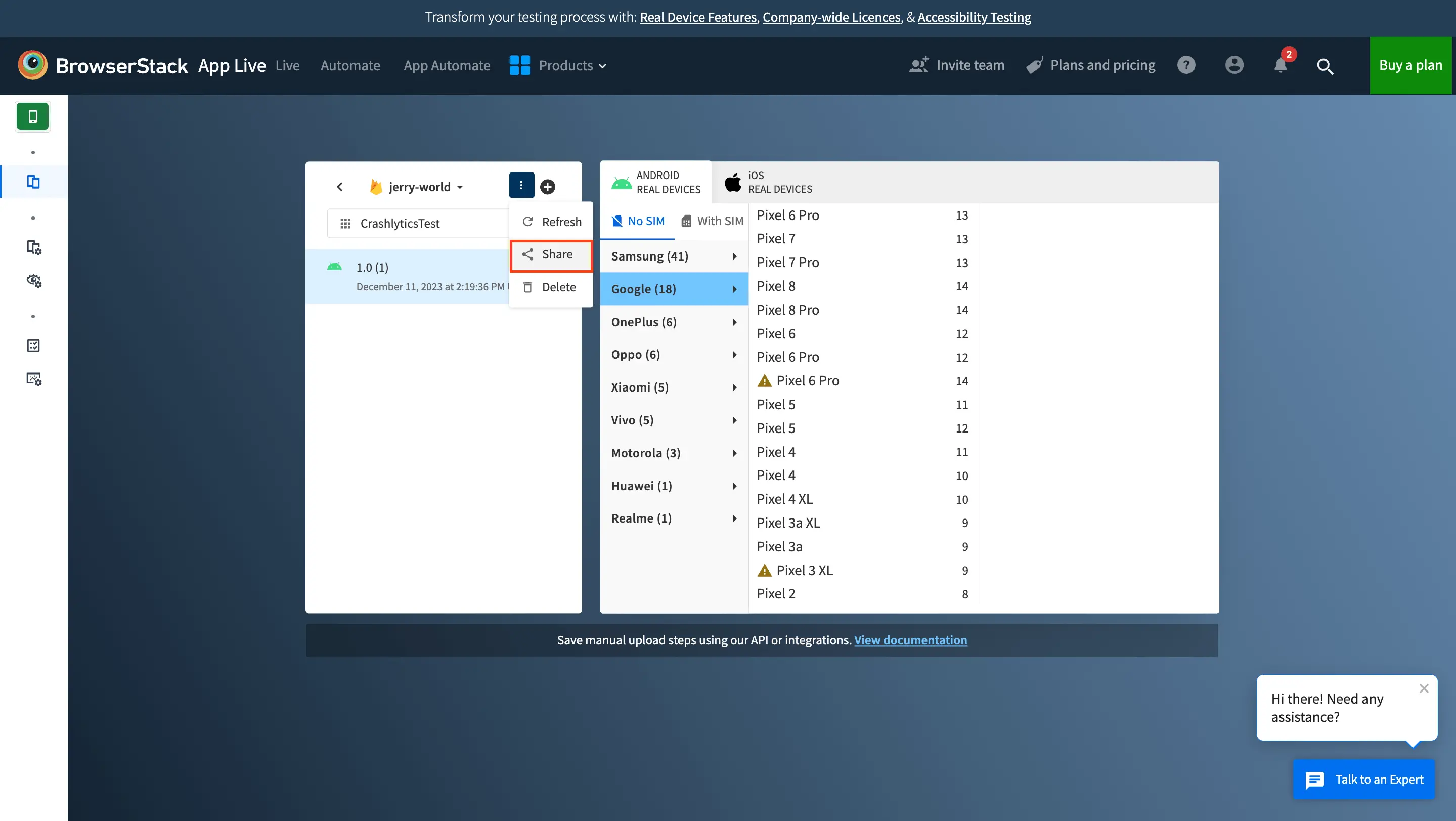This screenshot has height=821, width=1456.
Task: Click the notifications bell icon
Action: coord(1281,66)
